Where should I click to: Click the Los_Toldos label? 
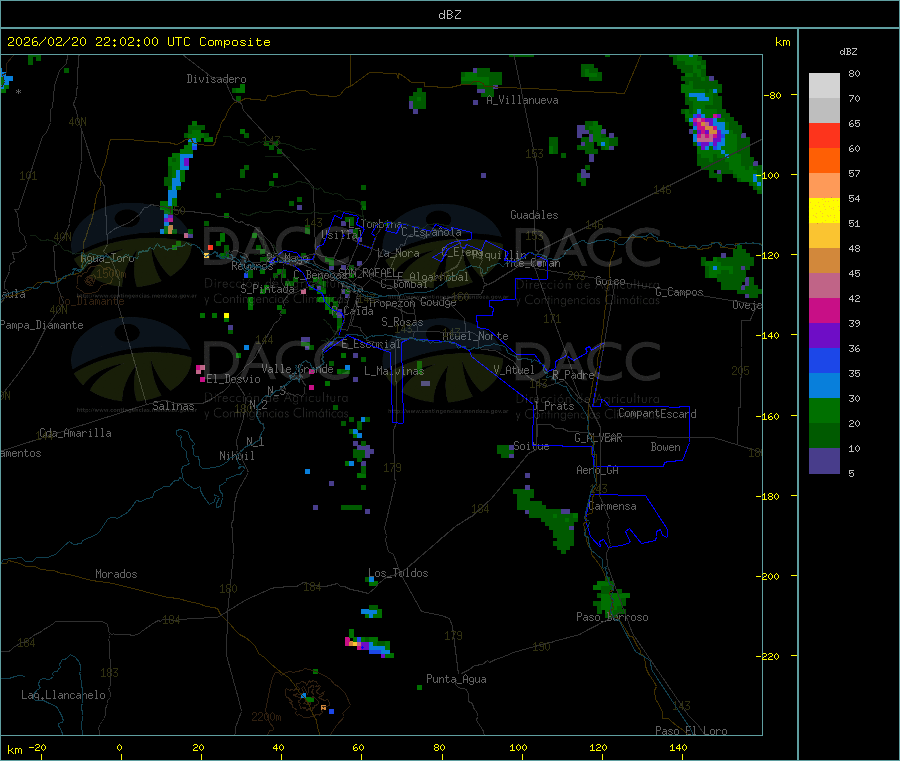click(398, 573)
